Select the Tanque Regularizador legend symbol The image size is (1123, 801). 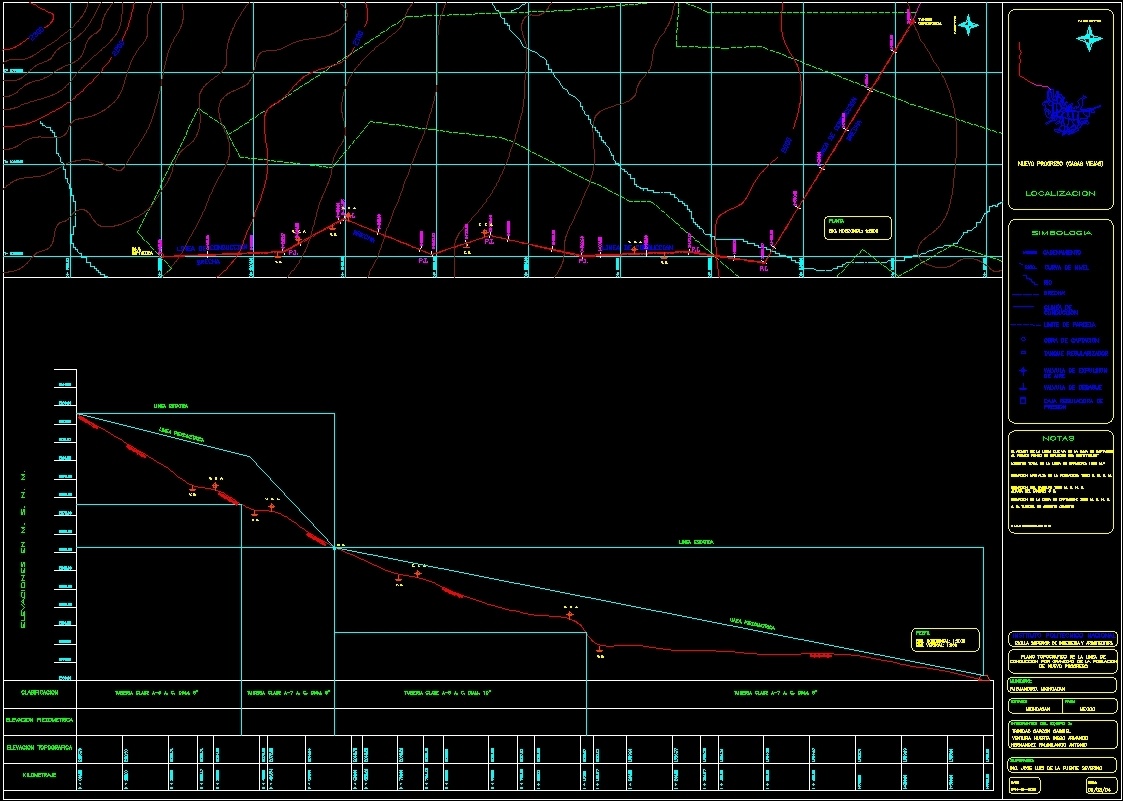point(1023,353)
